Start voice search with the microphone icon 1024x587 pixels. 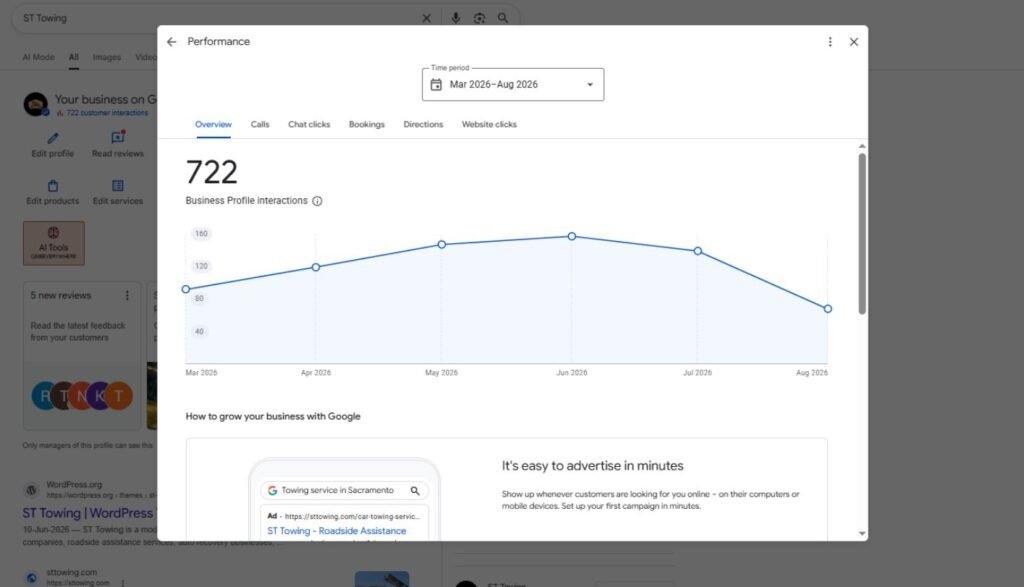456,18
